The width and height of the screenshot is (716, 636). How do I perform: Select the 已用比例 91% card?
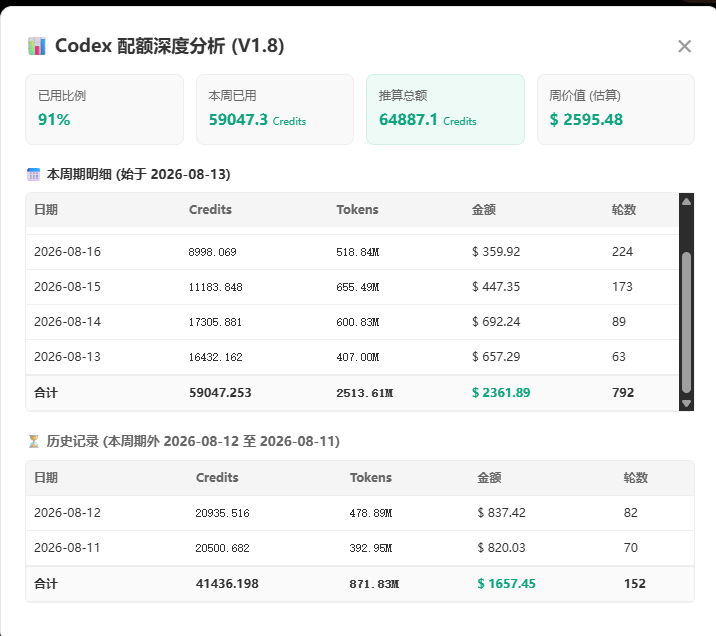click(x=105, y=110)
